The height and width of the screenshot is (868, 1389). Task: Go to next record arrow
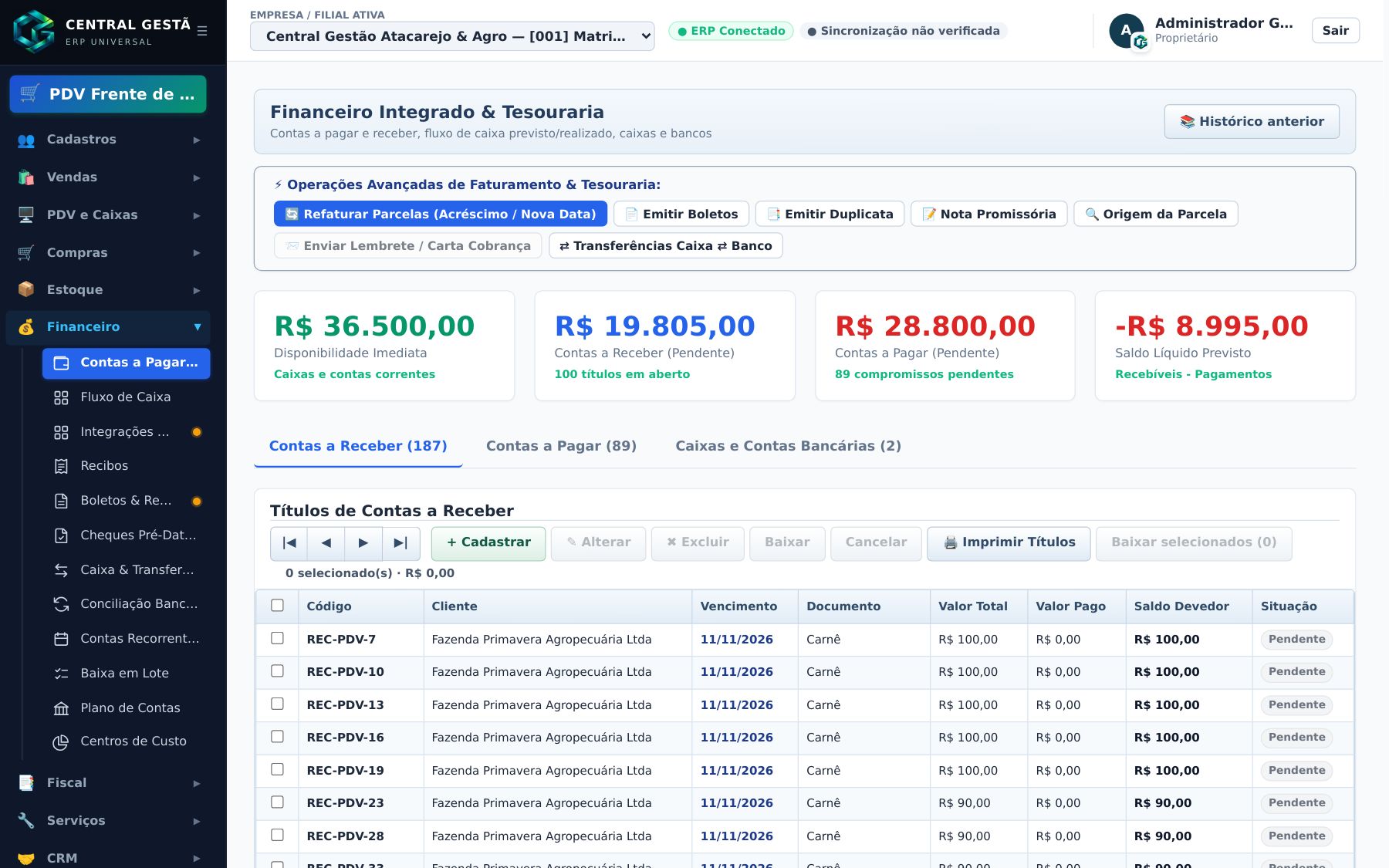coord(363,543)
